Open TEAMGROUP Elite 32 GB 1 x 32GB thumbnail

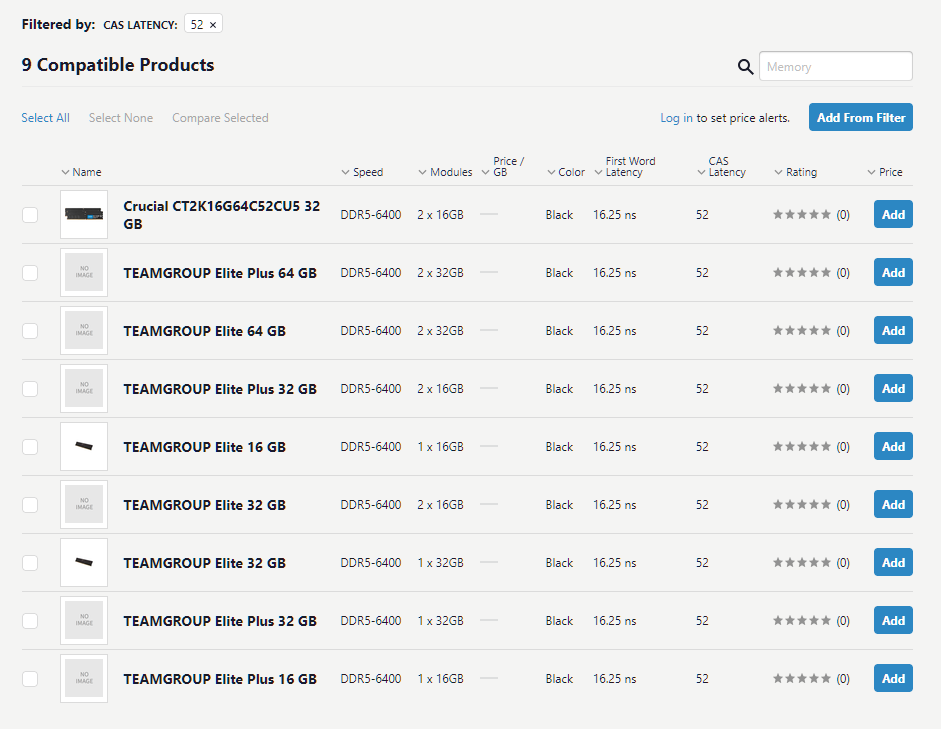(84, 562)
